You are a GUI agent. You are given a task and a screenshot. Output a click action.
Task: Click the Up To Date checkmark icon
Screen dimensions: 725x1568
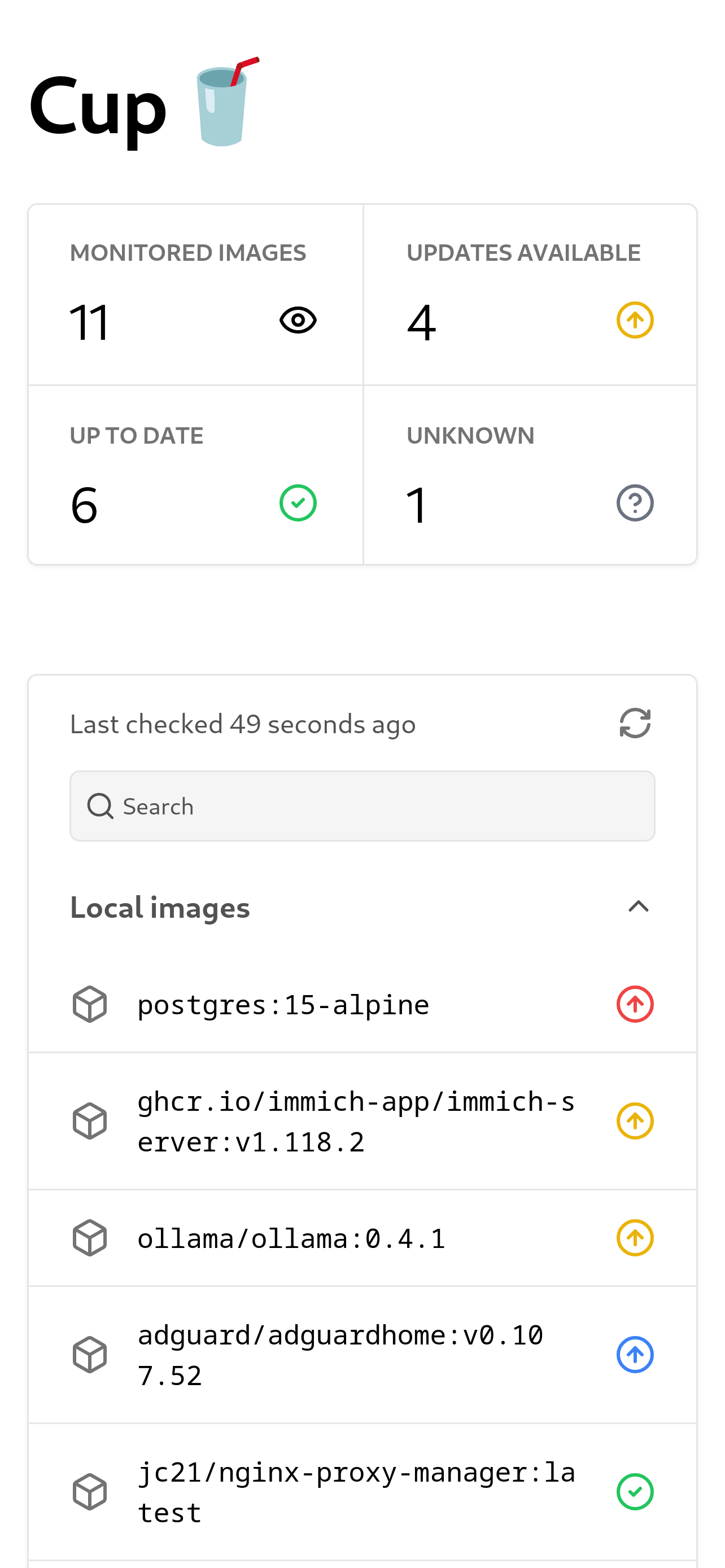pos(298,503)
